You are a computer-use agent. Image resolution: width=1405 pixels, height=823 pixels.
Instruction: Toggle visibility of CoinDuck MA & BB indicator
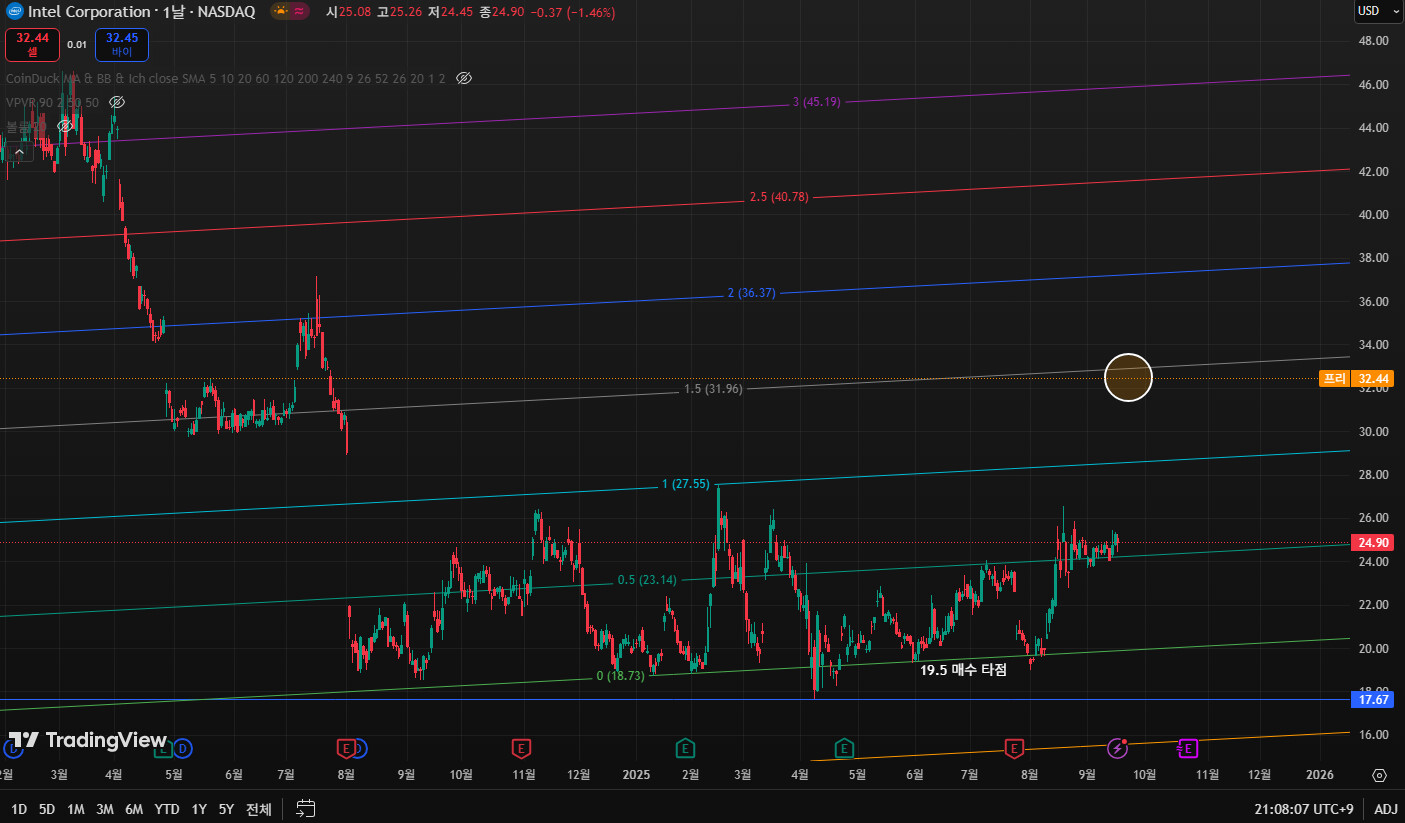coord(463,78)
